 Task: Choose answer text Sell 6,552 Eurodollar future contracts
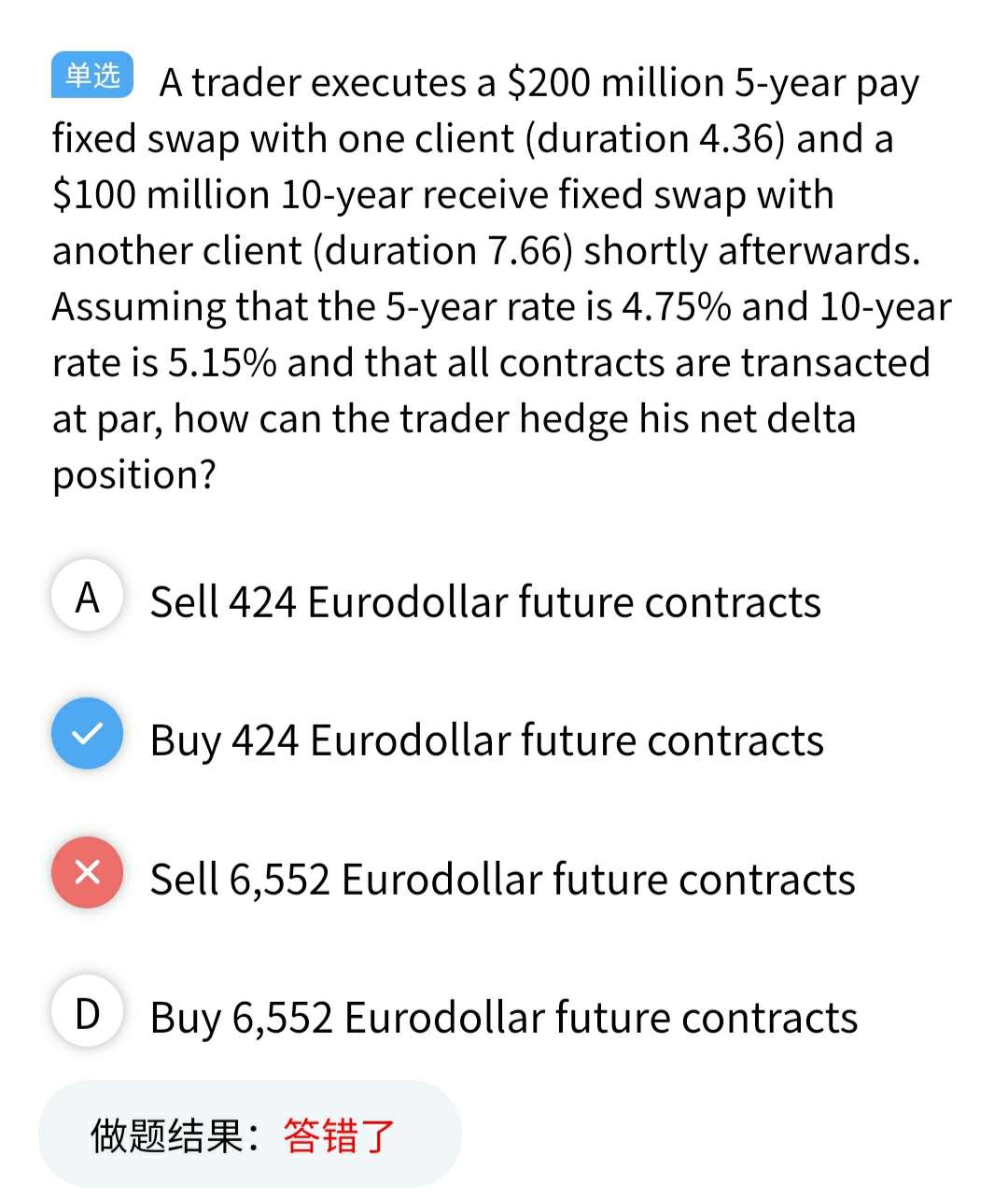click(502, 879)
